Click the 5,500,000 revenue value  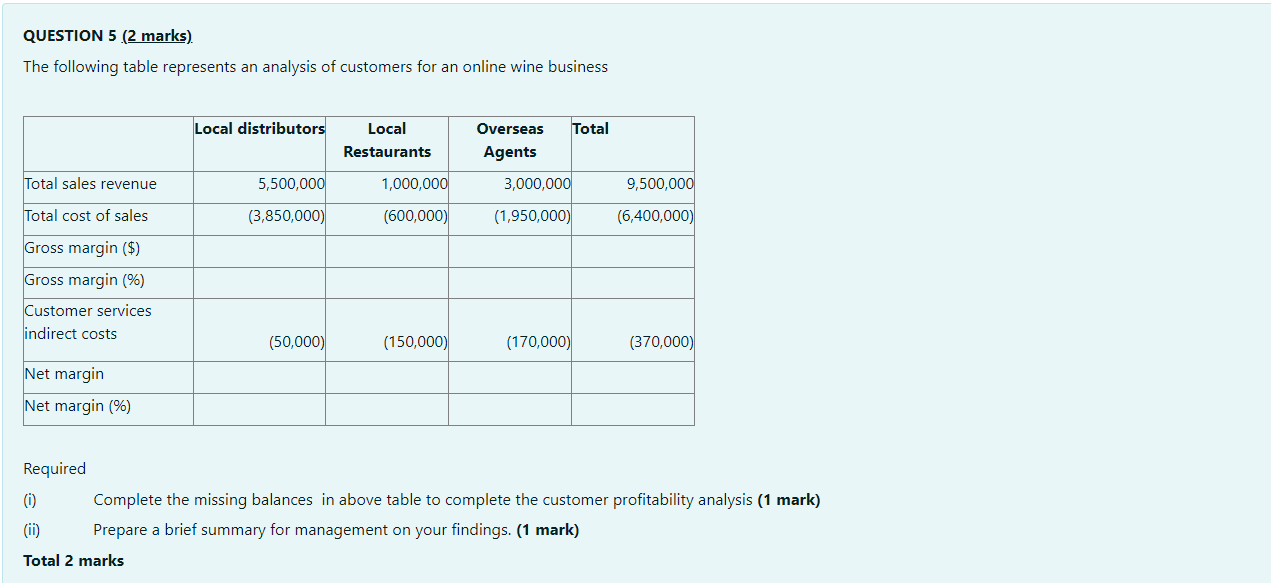(x=290, y=184)
